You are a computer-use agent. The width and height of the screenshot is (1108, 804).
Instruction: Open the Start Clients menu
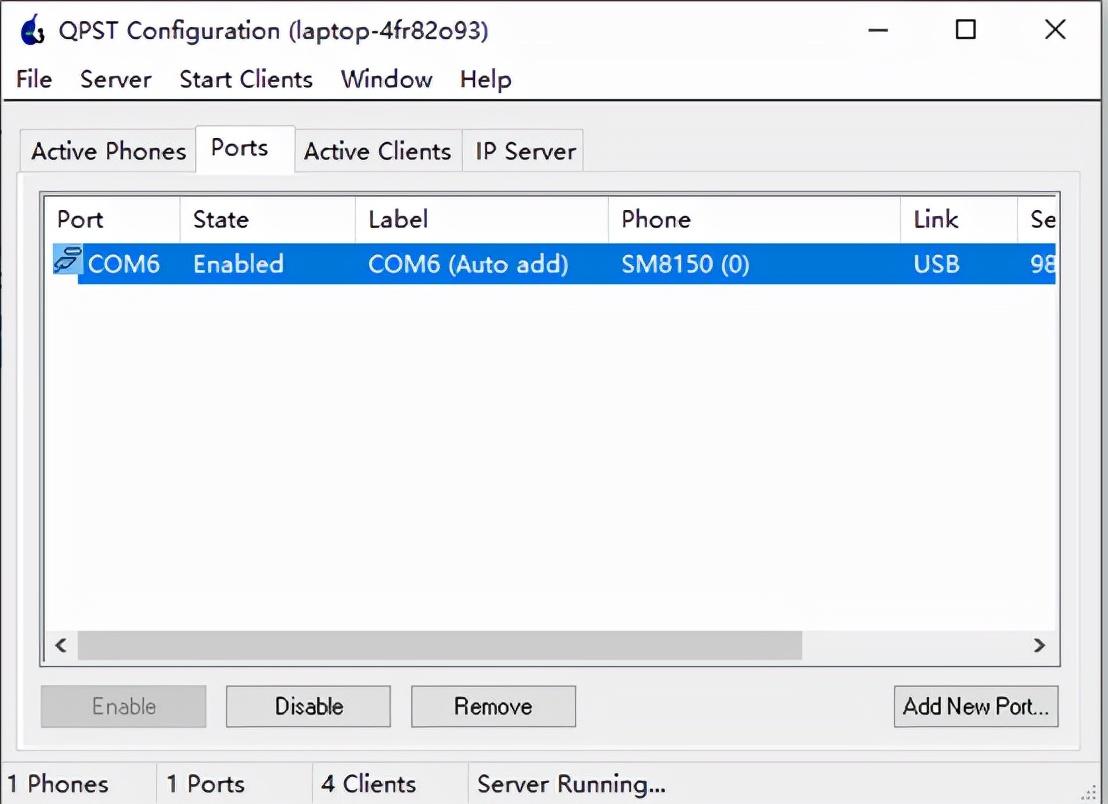click(246, 79)
